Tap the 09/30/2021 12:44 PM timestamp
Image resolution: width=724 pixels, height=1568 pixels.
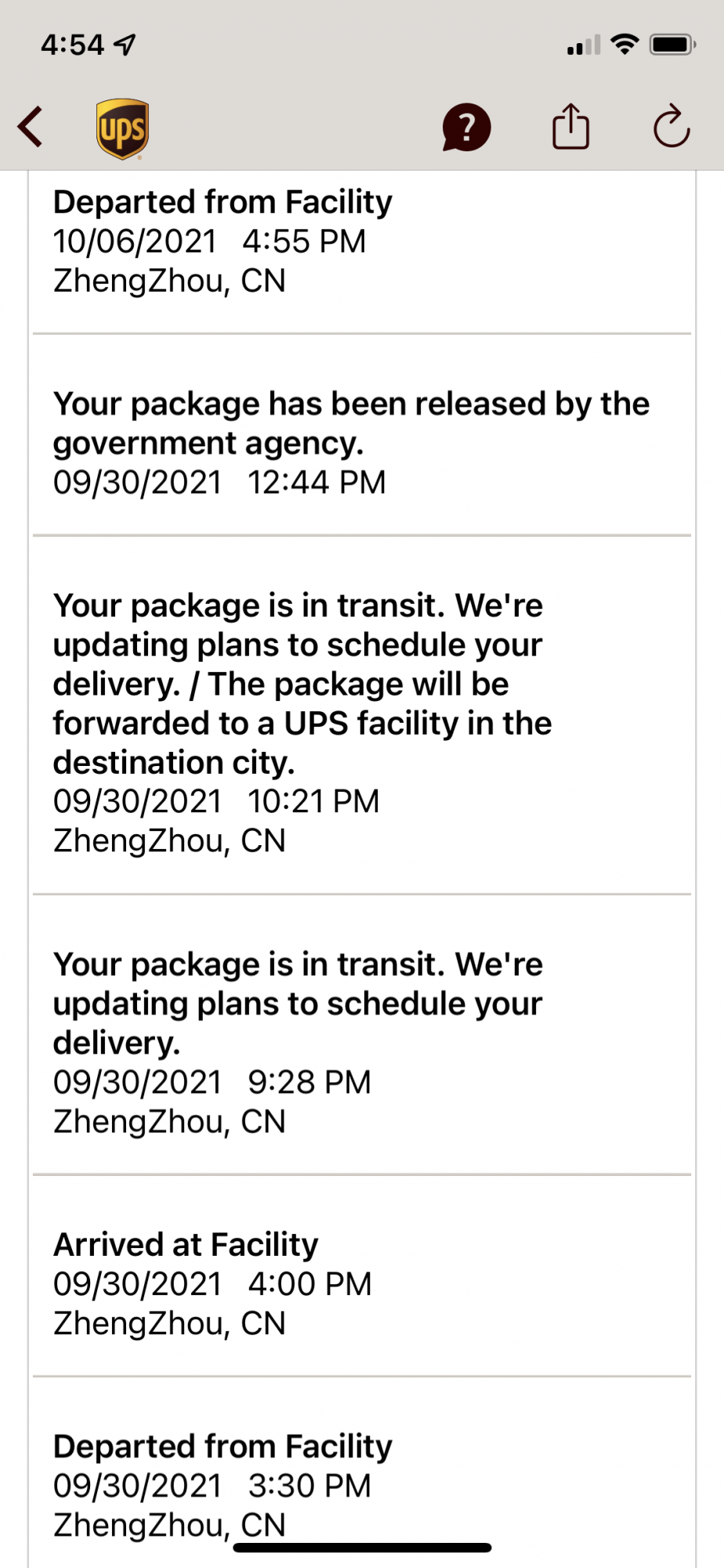pyautogui.click(x=219, y=482)
